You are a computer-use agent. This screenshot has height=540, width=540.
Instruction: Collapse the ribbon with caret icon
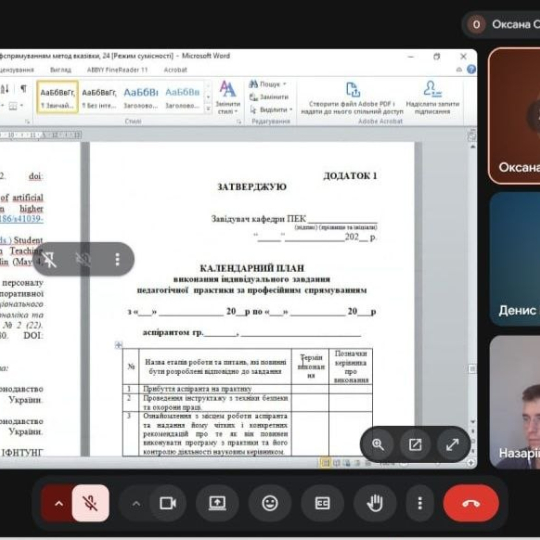click(459, 70)
